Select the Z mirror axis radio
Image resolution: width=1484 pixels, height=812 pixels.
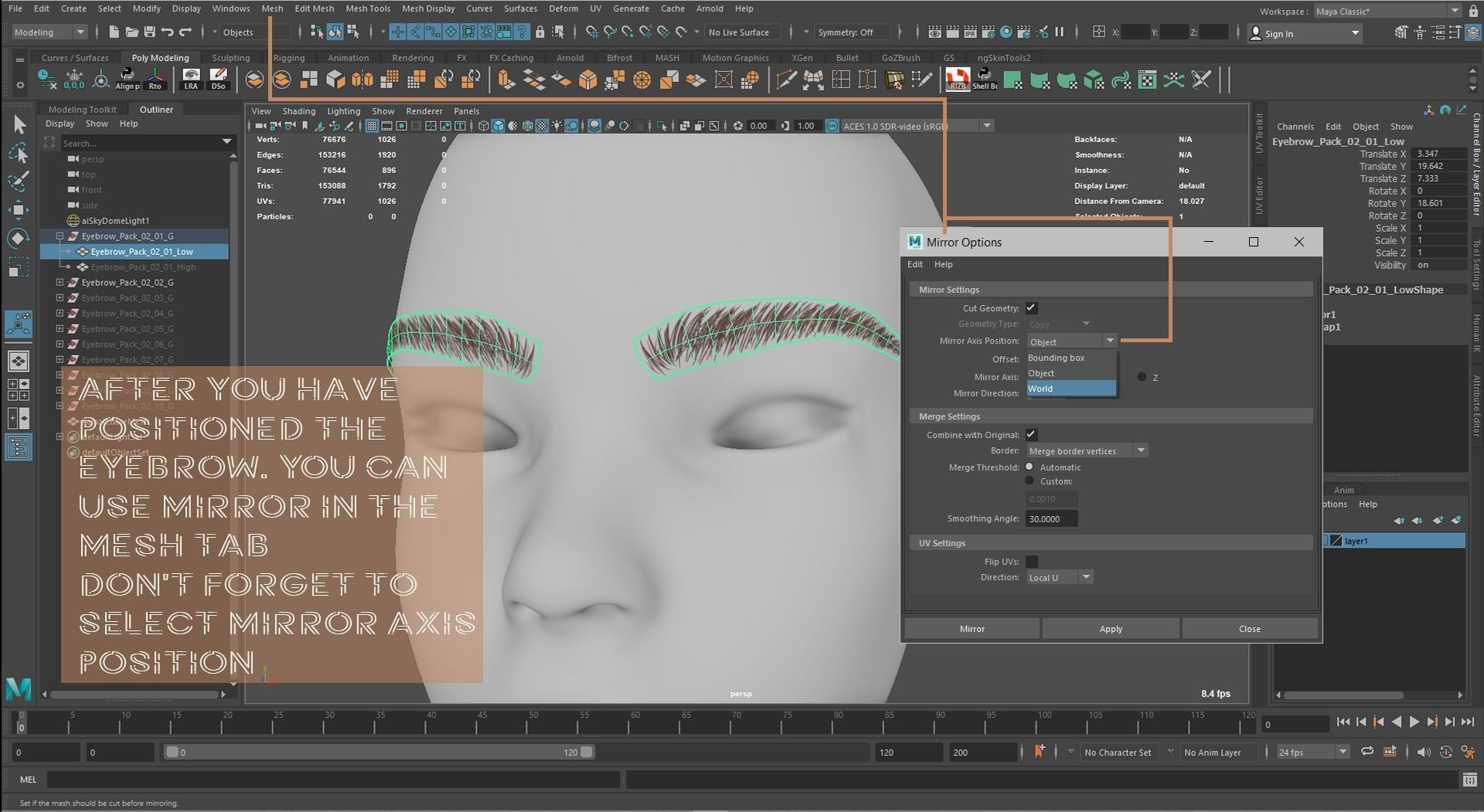[x=1142, y=377]
